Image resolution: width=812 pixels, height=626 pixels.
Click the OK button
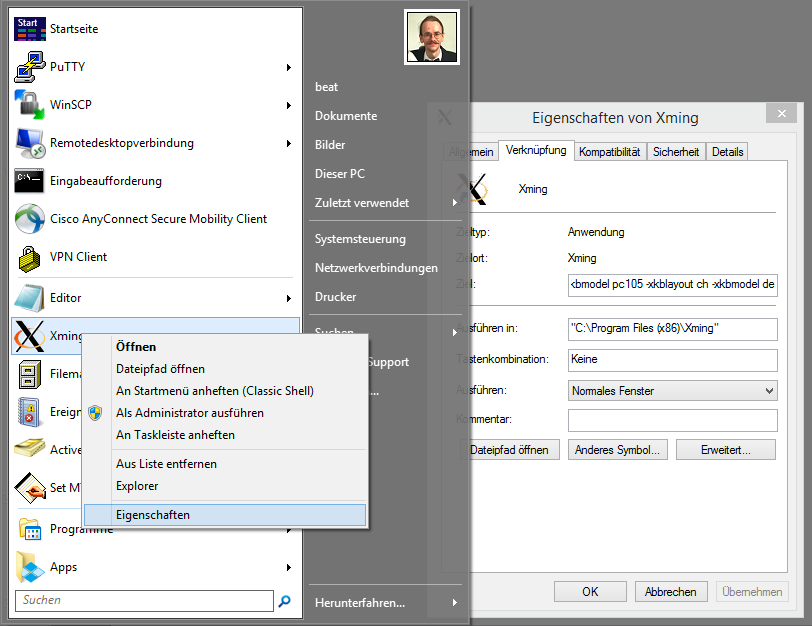[x=590, y=592]
